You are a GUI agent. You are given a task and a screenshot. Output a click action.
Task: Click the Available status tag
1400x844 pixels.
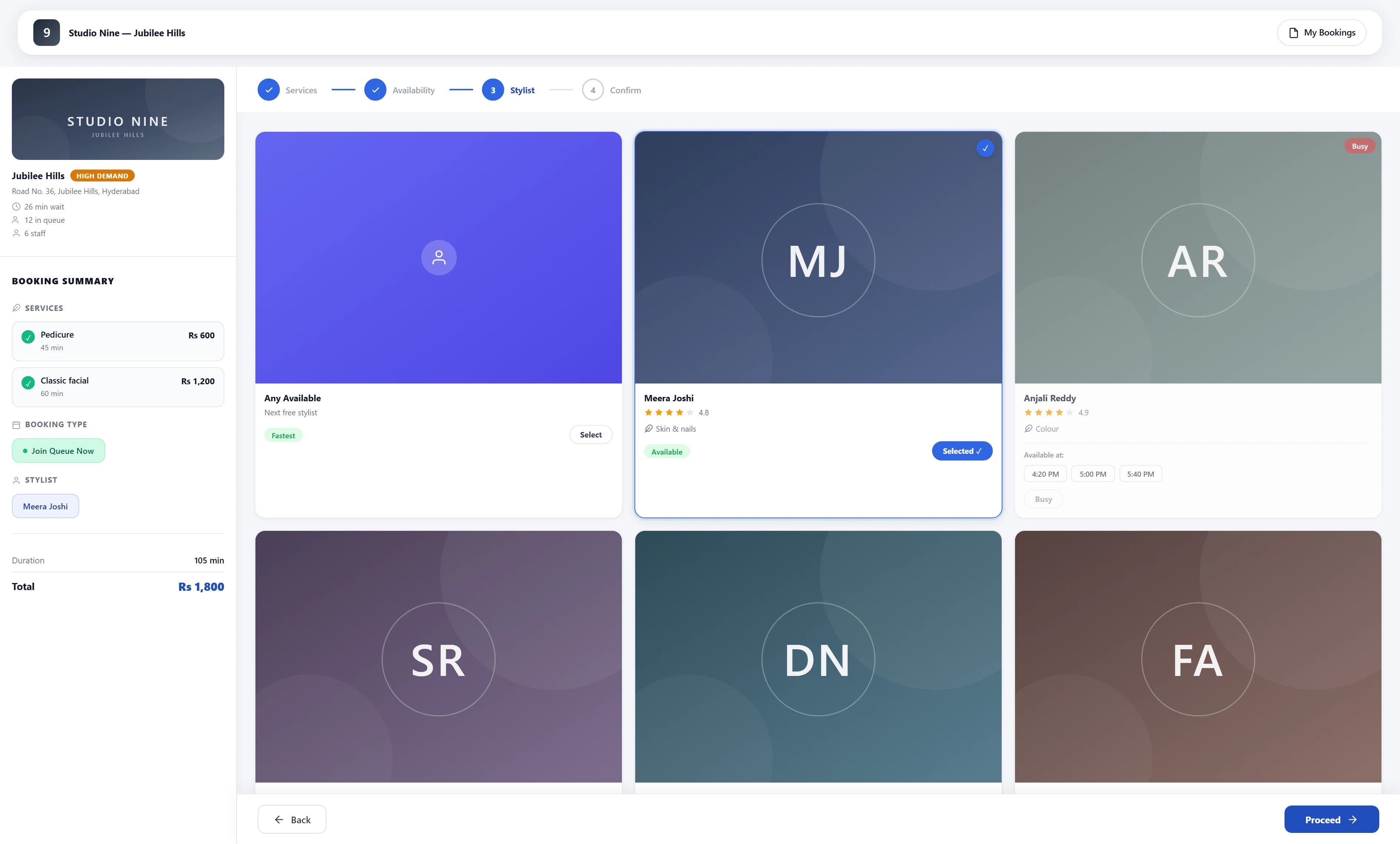[666, 452]
